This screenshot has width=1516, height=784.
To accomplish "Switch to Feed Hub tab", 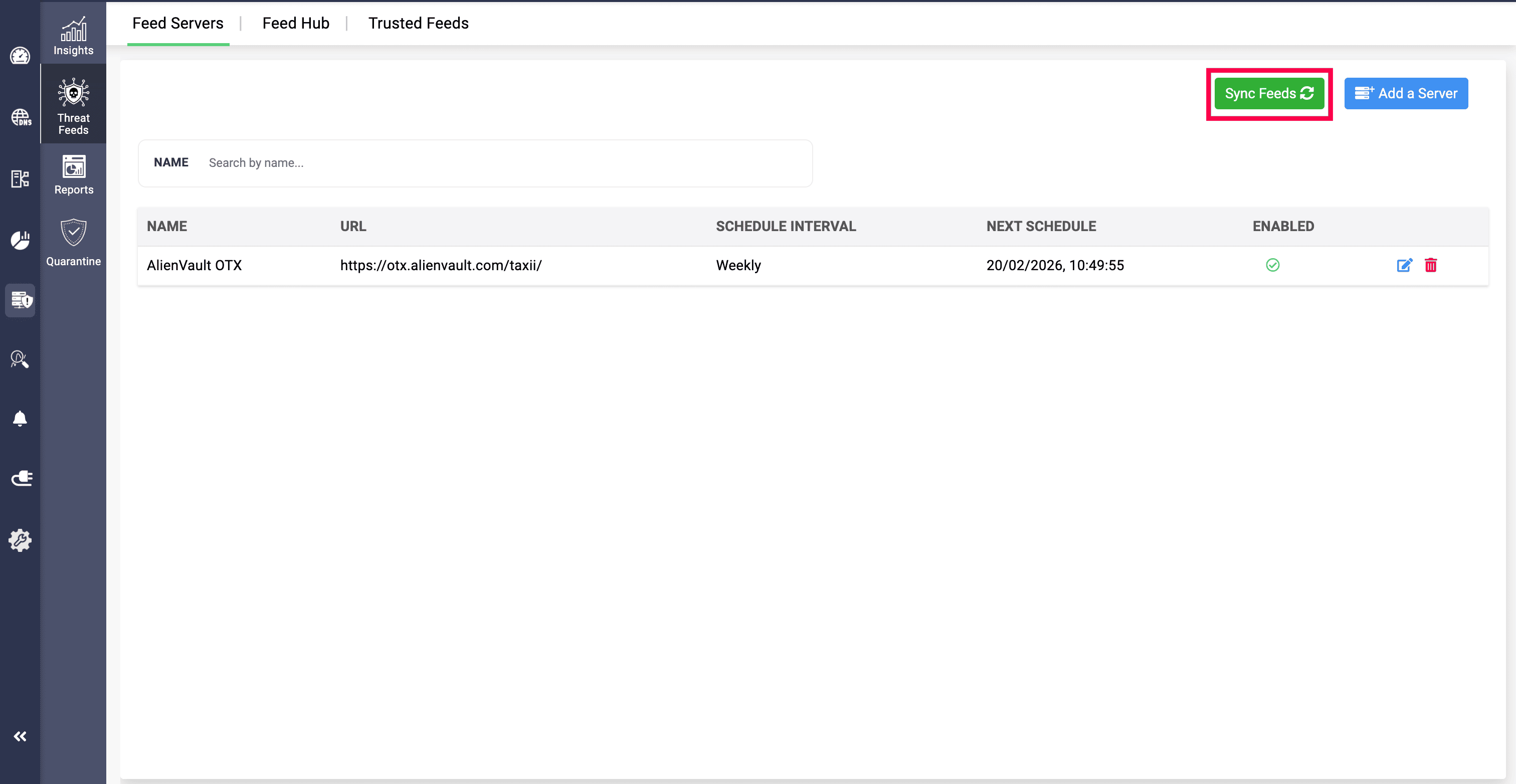I will pyautogui.click(x=295, y=24).
